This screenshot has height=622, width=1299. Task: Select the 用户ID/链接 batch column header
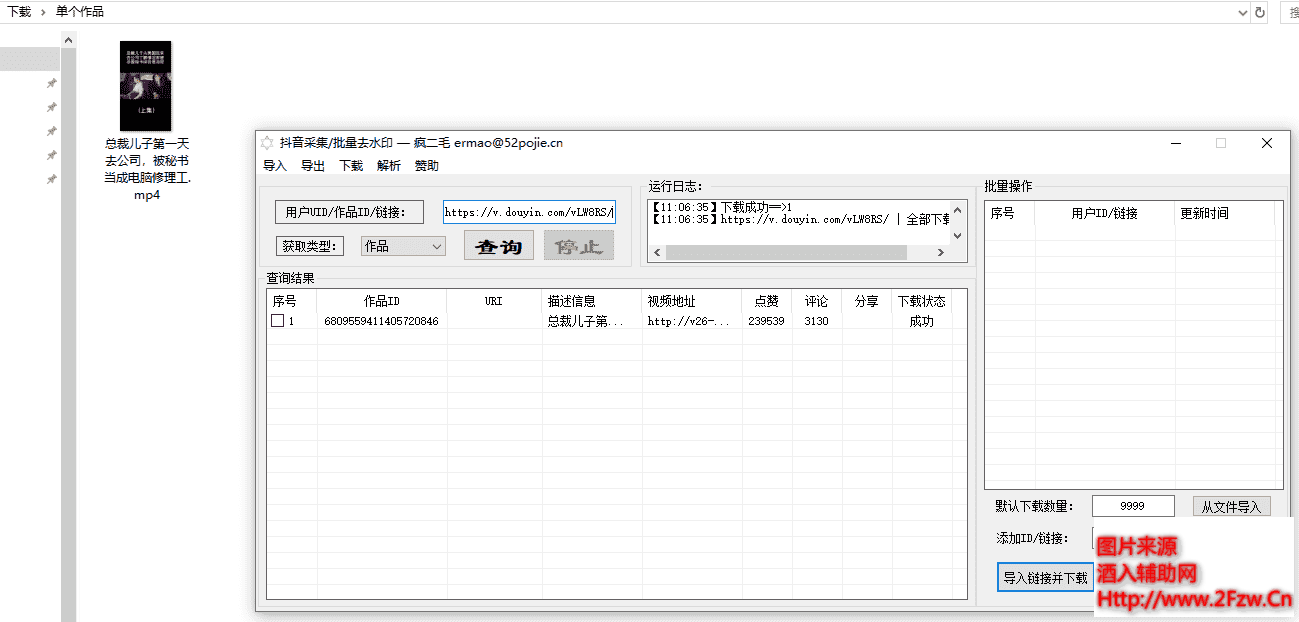click(x=1104, y=213)
